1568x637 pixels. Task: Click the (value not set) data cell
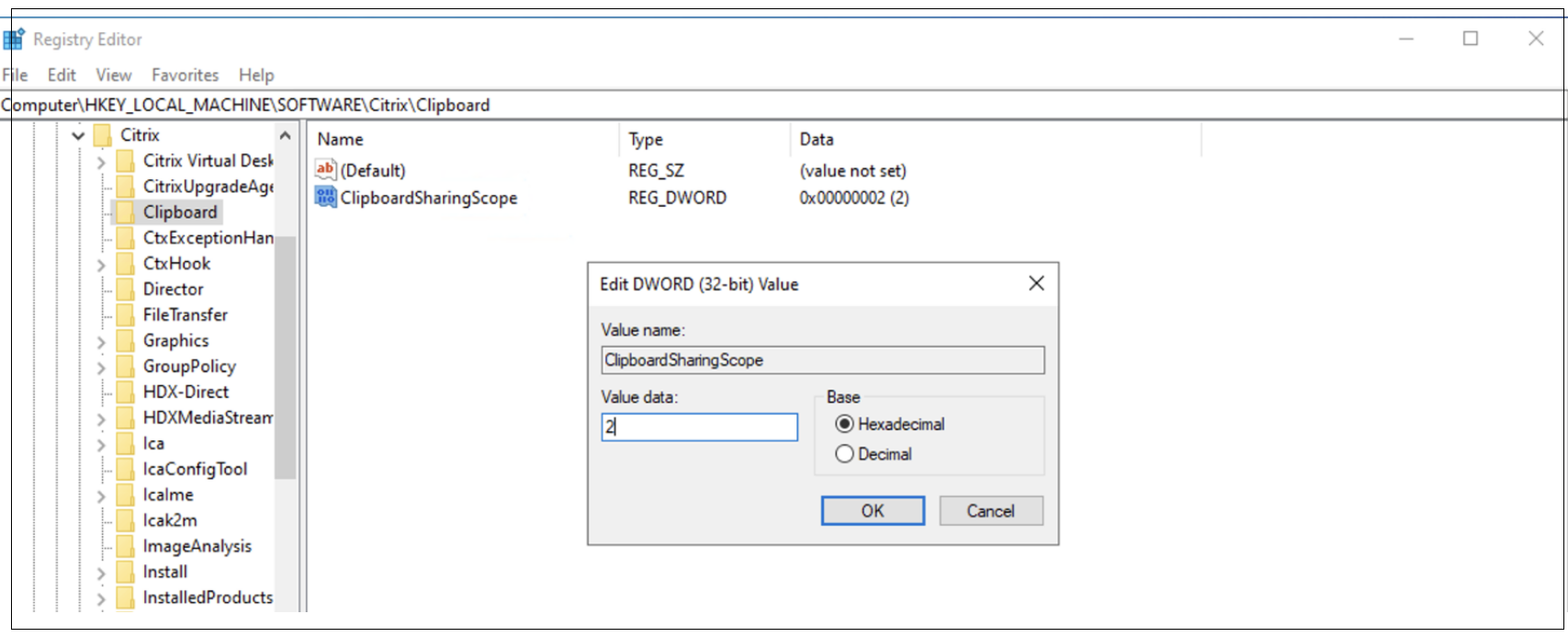pyautogui.click(x=852, y=171)
